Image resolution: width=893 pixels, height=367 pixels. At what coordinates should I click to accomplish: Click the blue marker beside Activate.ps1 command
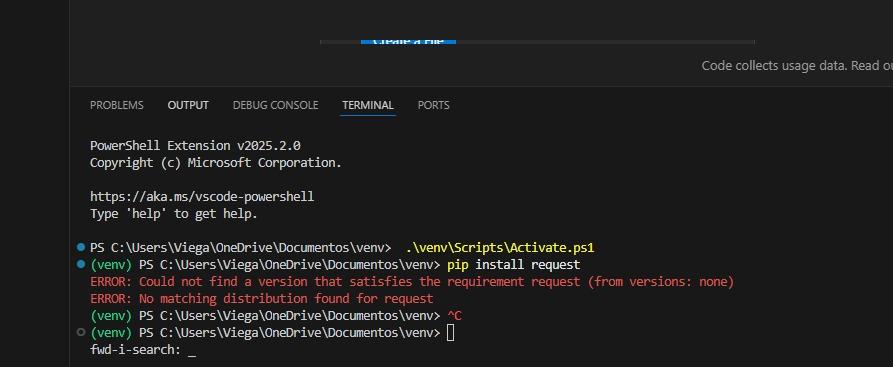point(81,247)
